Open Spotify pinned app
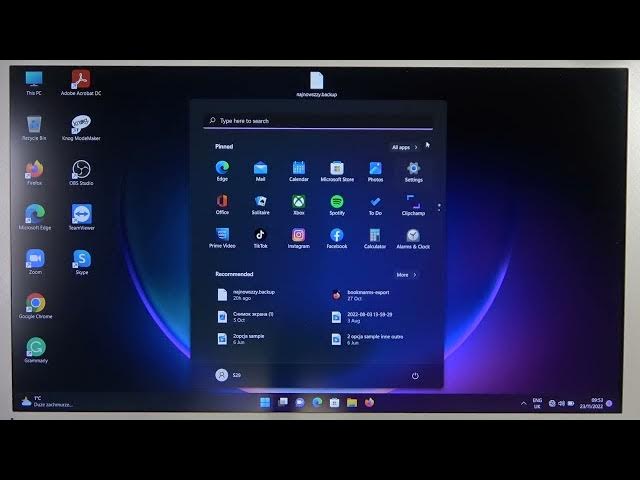 pyautogui.click(x=337, y=204)
